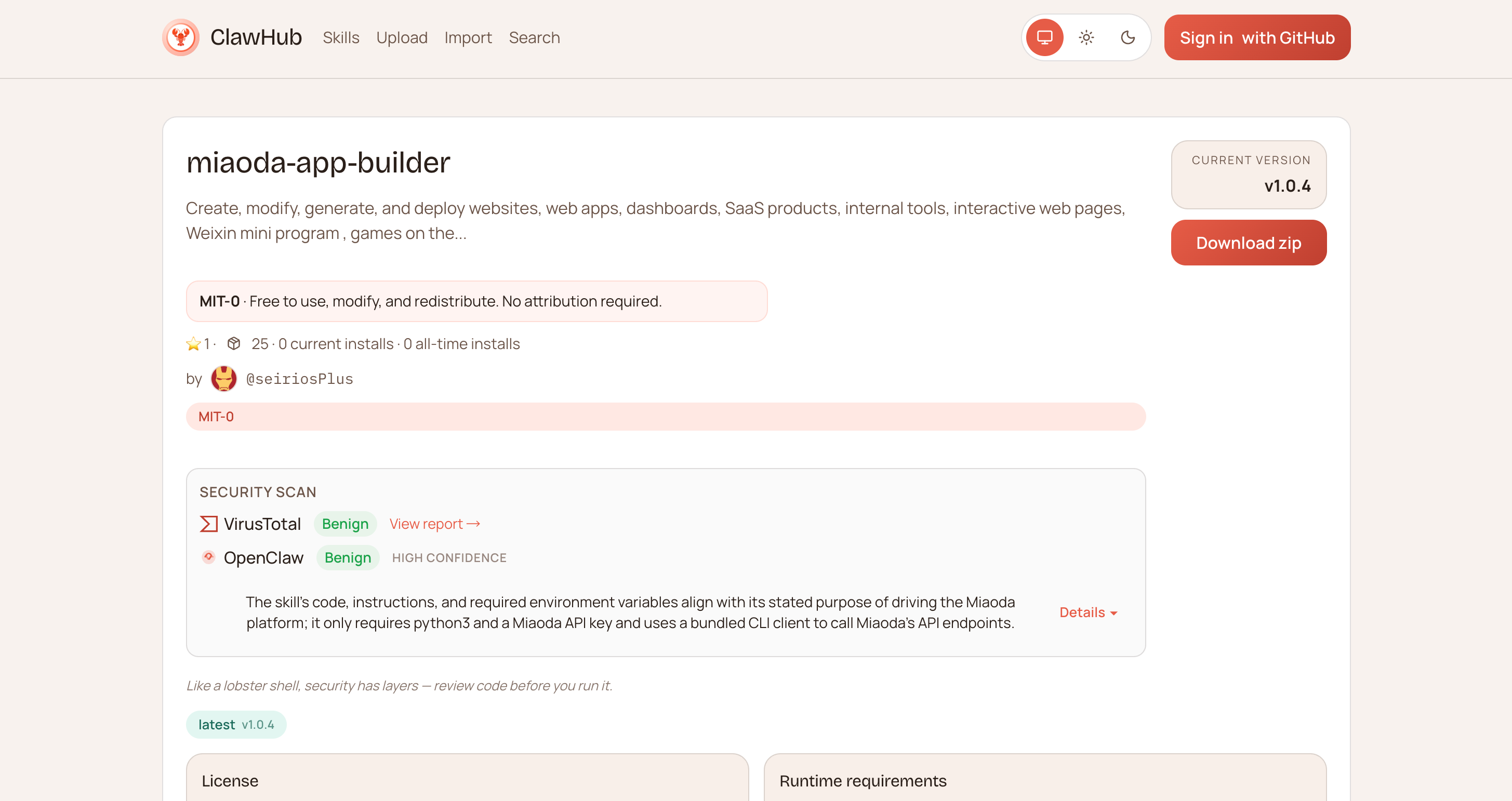
Task: Open Search in the navigation
Action: [x=534, y=37]
